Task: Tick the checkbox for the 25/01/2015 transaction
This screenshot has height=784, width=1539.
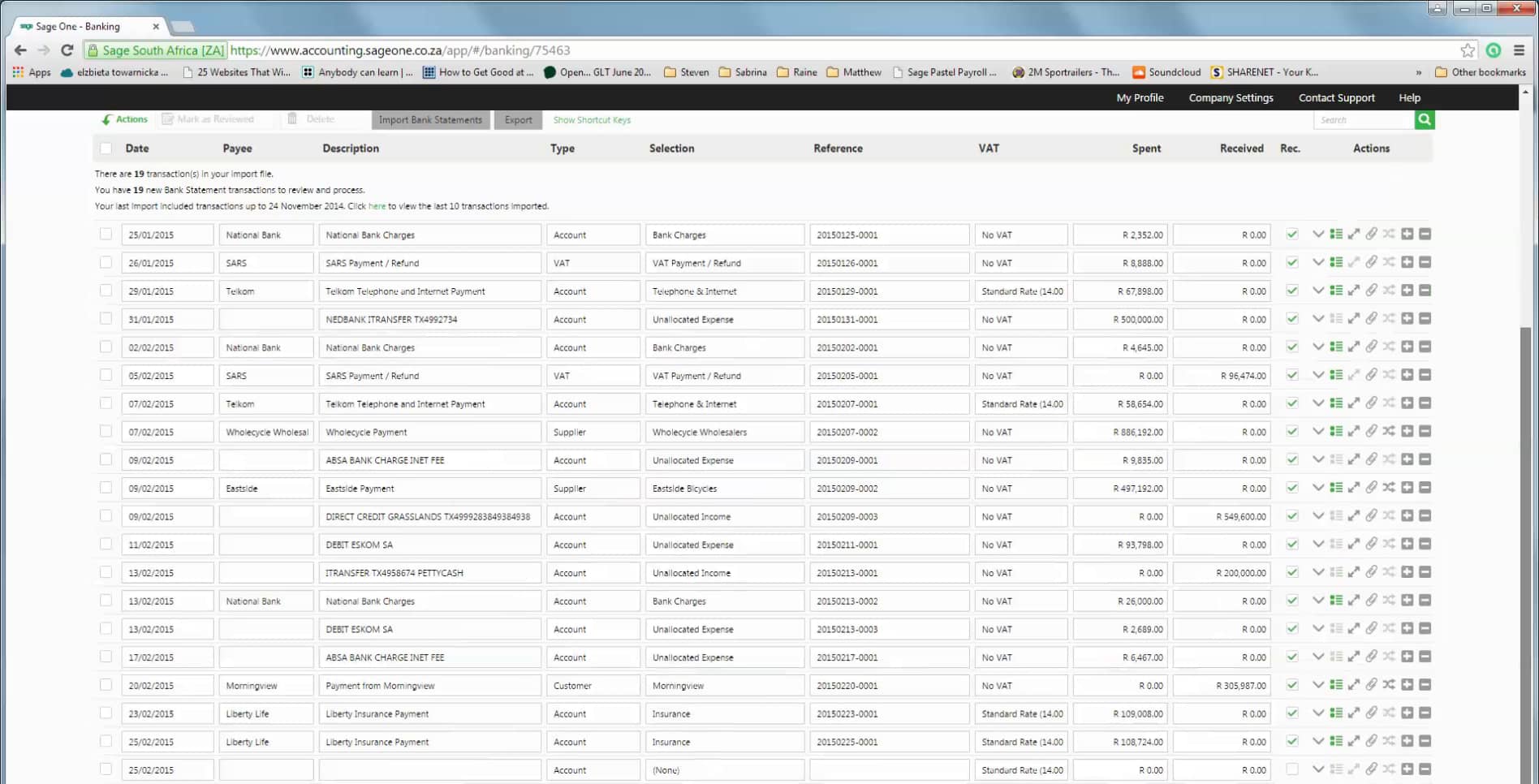Action: tap(106, 235)
